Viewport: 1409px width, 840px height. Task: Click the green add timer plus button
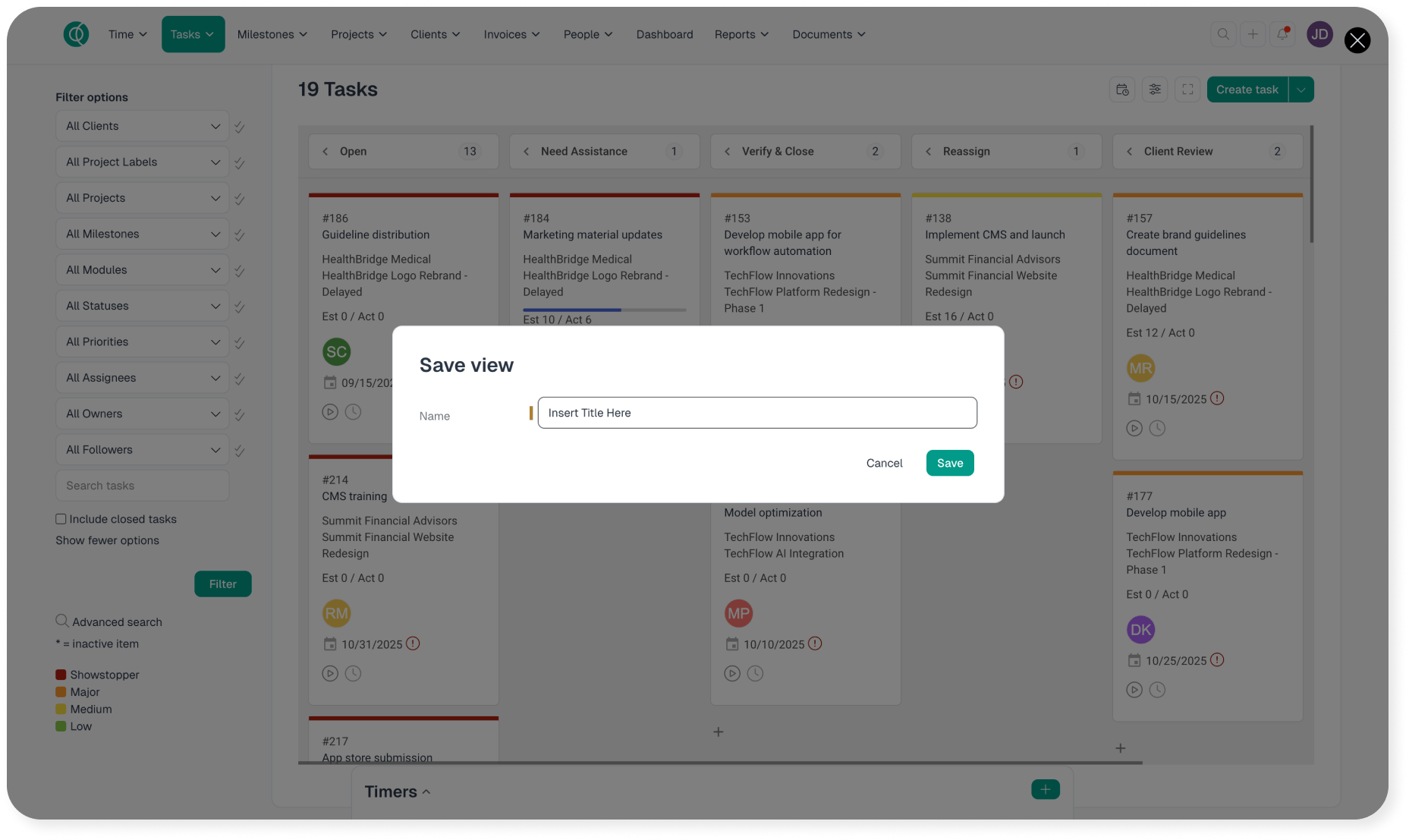pyautogui.click(x=1045, y=789)
